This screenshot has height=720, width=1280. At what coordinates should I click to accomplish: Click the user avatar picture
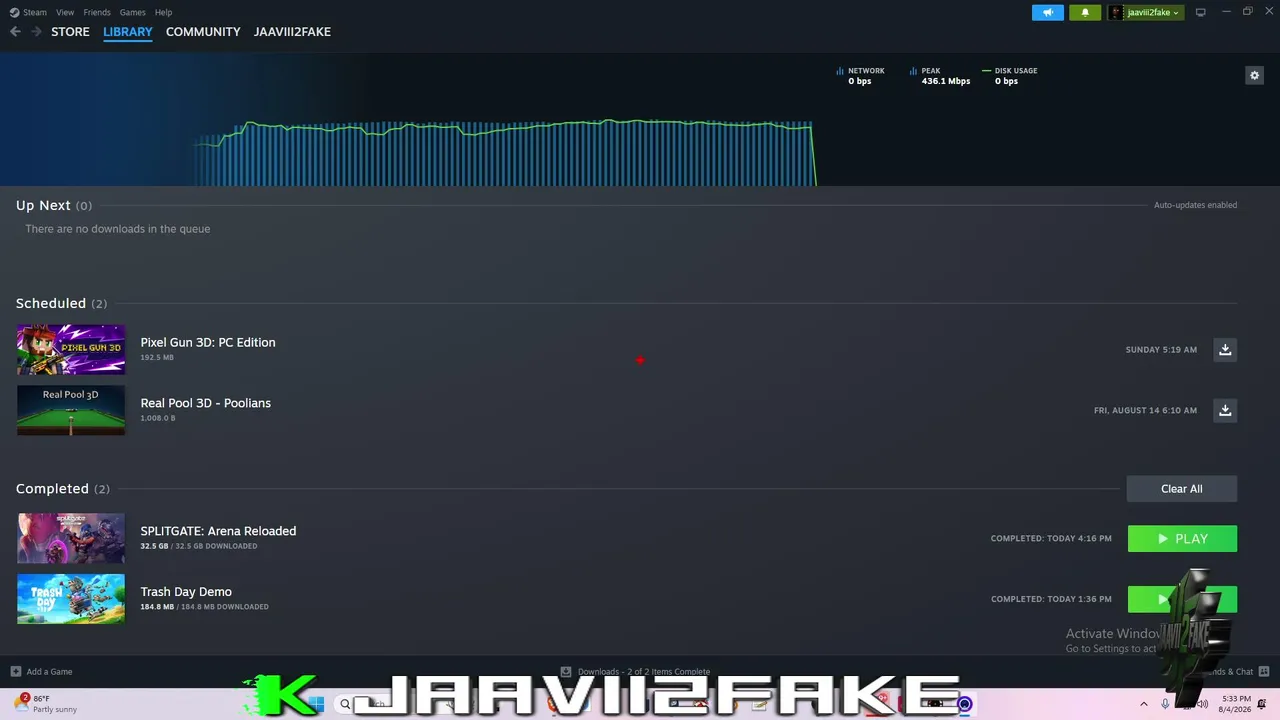1116,12
